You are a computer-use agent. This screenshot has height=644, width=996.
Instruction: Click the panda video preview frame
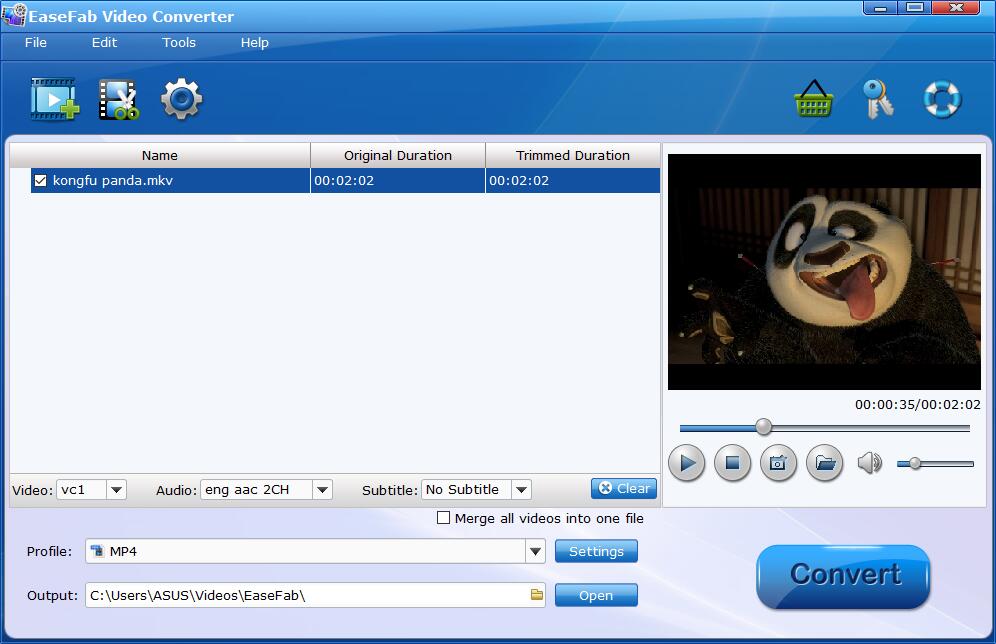click(x=824, y=272)
